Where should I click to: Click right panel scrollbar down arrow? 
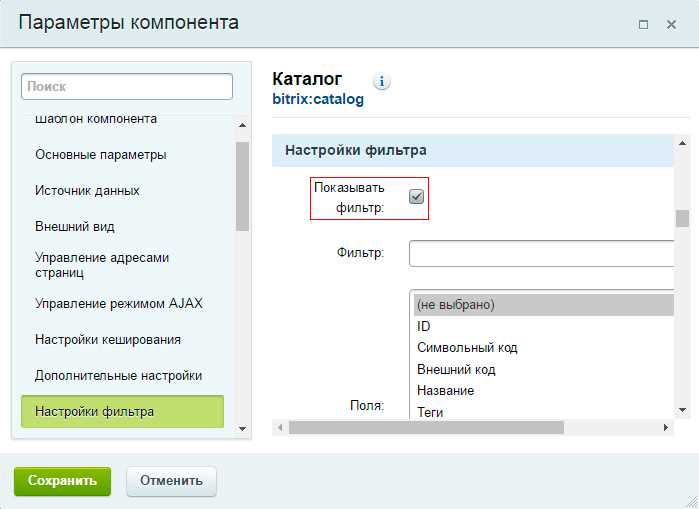[x=682, y=410]
